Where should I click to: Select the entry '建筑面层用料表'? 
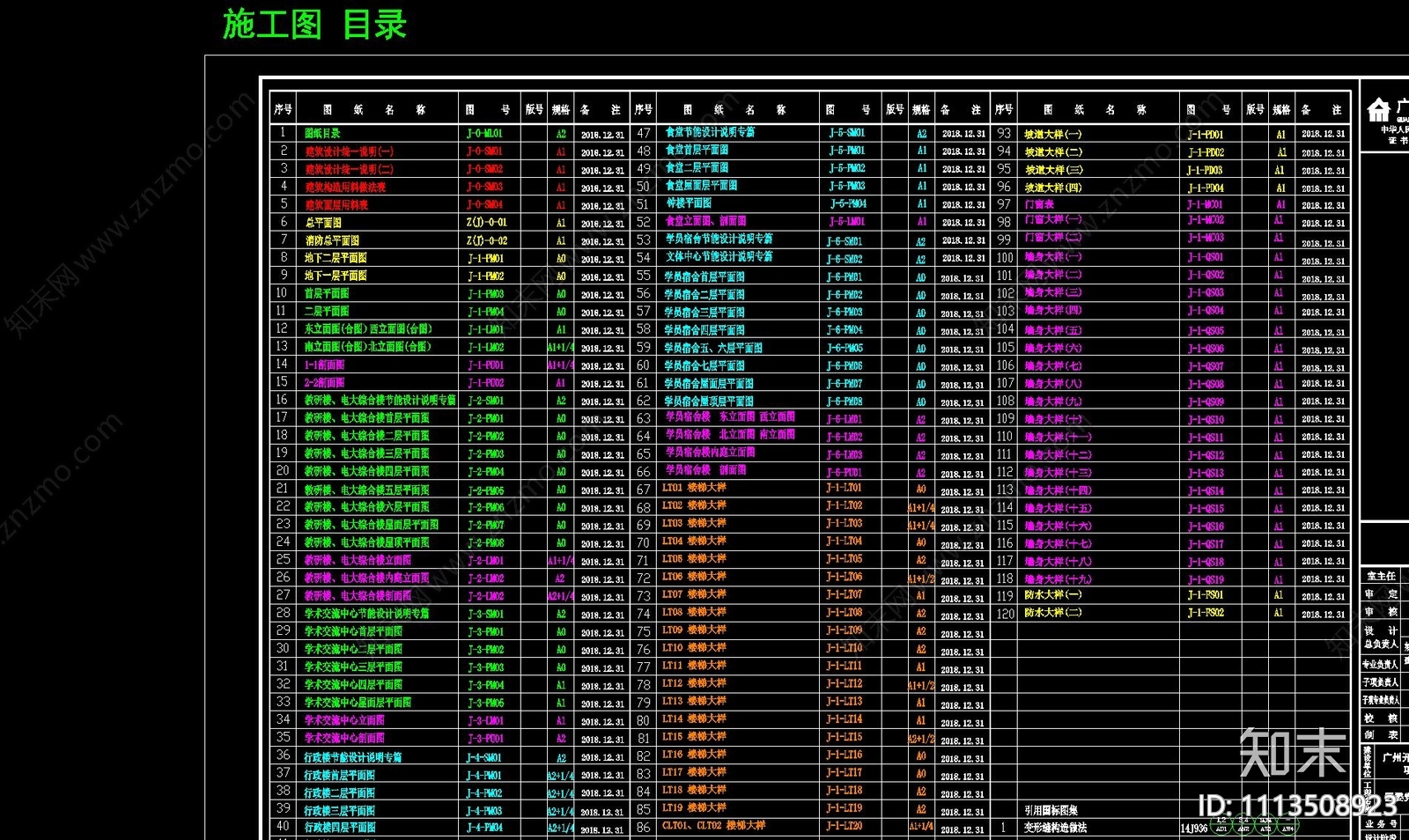click(336, 204)
